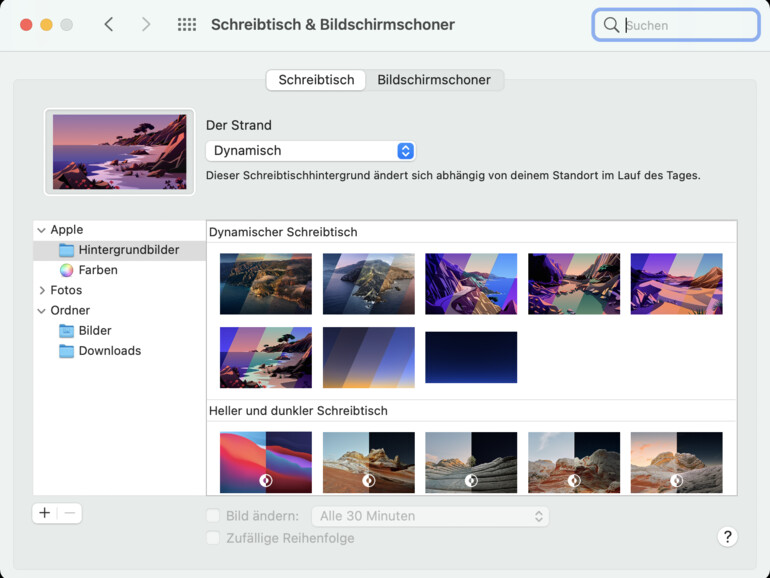Click the Fotos sidebar label
Viewport: 770px width, 578px height.
(x=66, y=290)
